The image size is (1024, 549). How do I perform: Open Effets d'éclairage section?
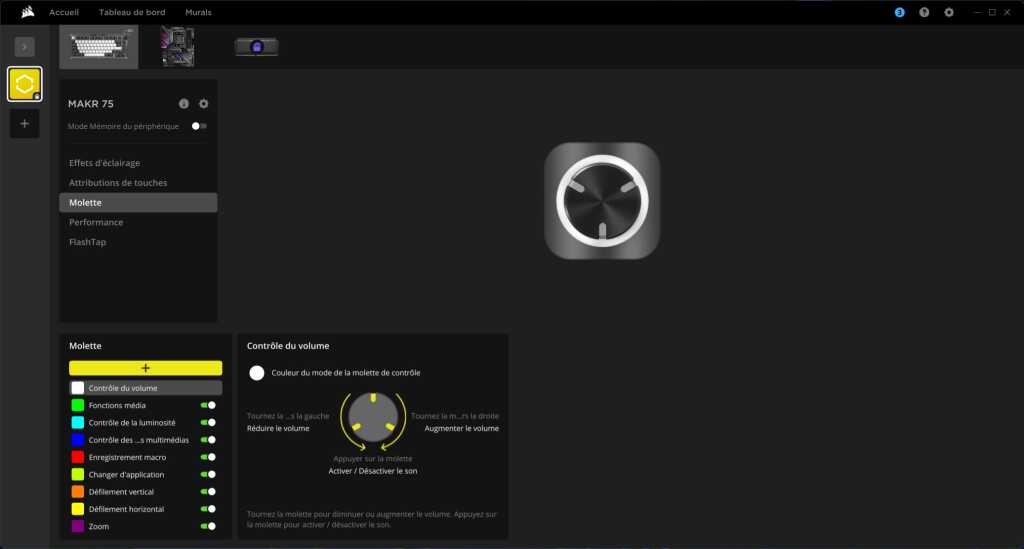(105, 163)
